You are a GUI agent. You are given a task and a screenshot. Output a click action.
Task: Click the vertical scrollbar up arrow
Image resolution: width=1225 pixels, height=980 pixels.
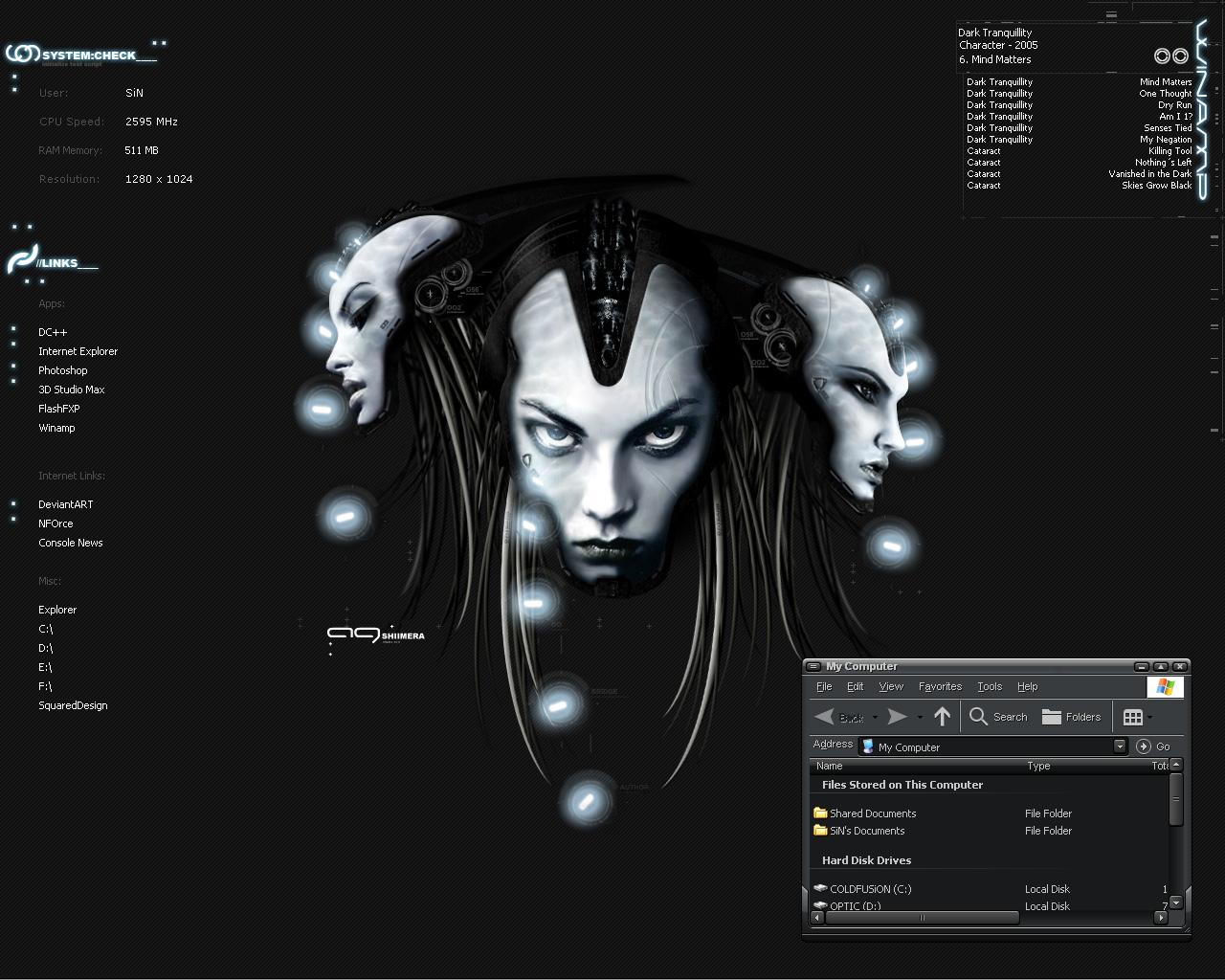click(1176, 765)
